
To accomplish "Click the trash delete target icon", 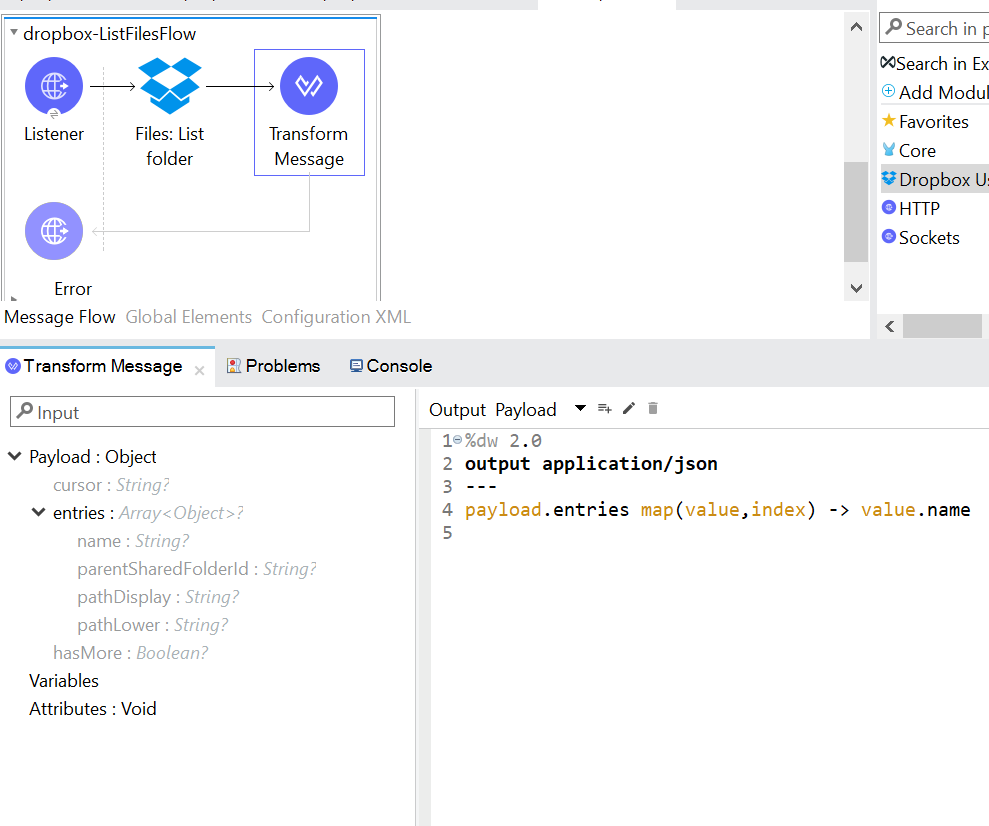I will [653, 409].
